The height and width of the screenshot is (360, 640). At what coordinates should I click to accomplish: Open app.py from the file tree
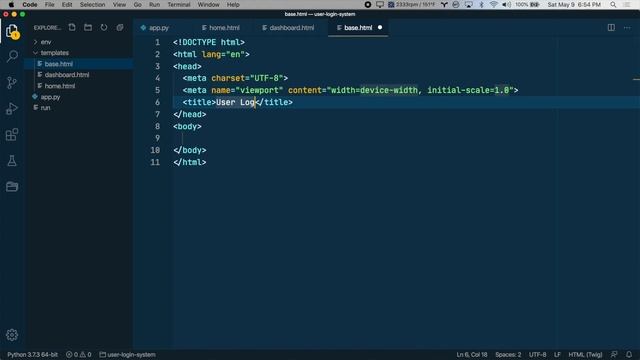click(50, 97)
